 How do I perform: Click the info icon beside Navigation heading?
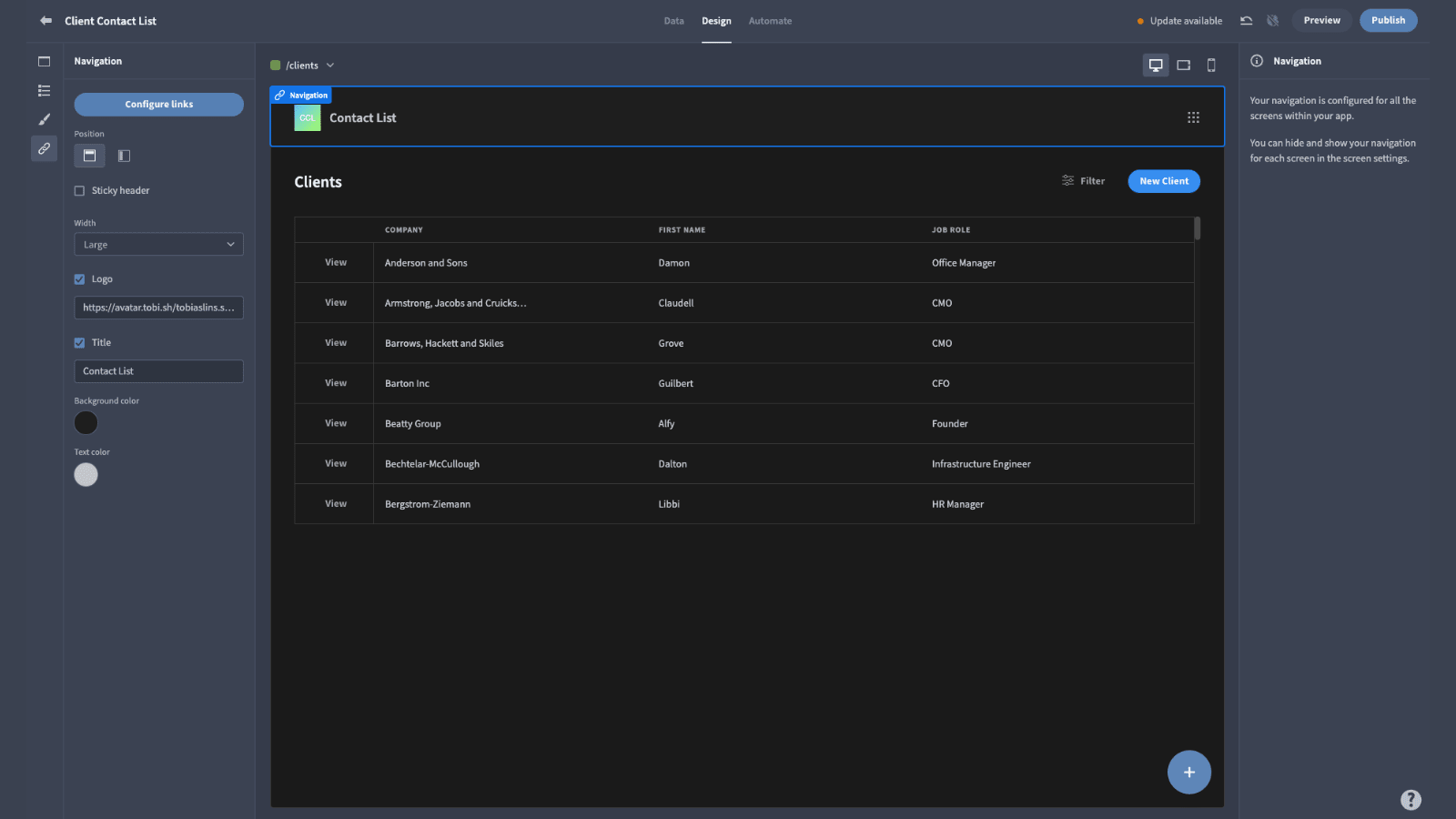1257,61
